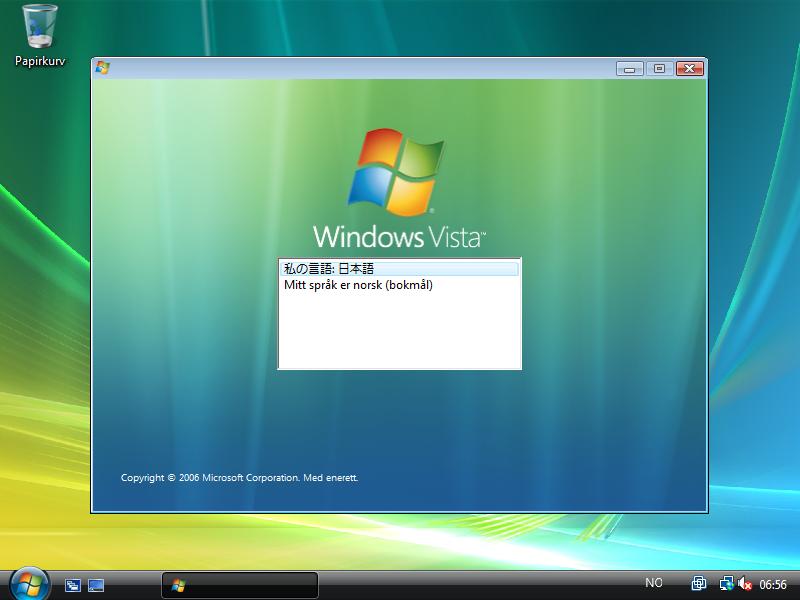Click the window title bar Windows flag icon

point(102,68)
